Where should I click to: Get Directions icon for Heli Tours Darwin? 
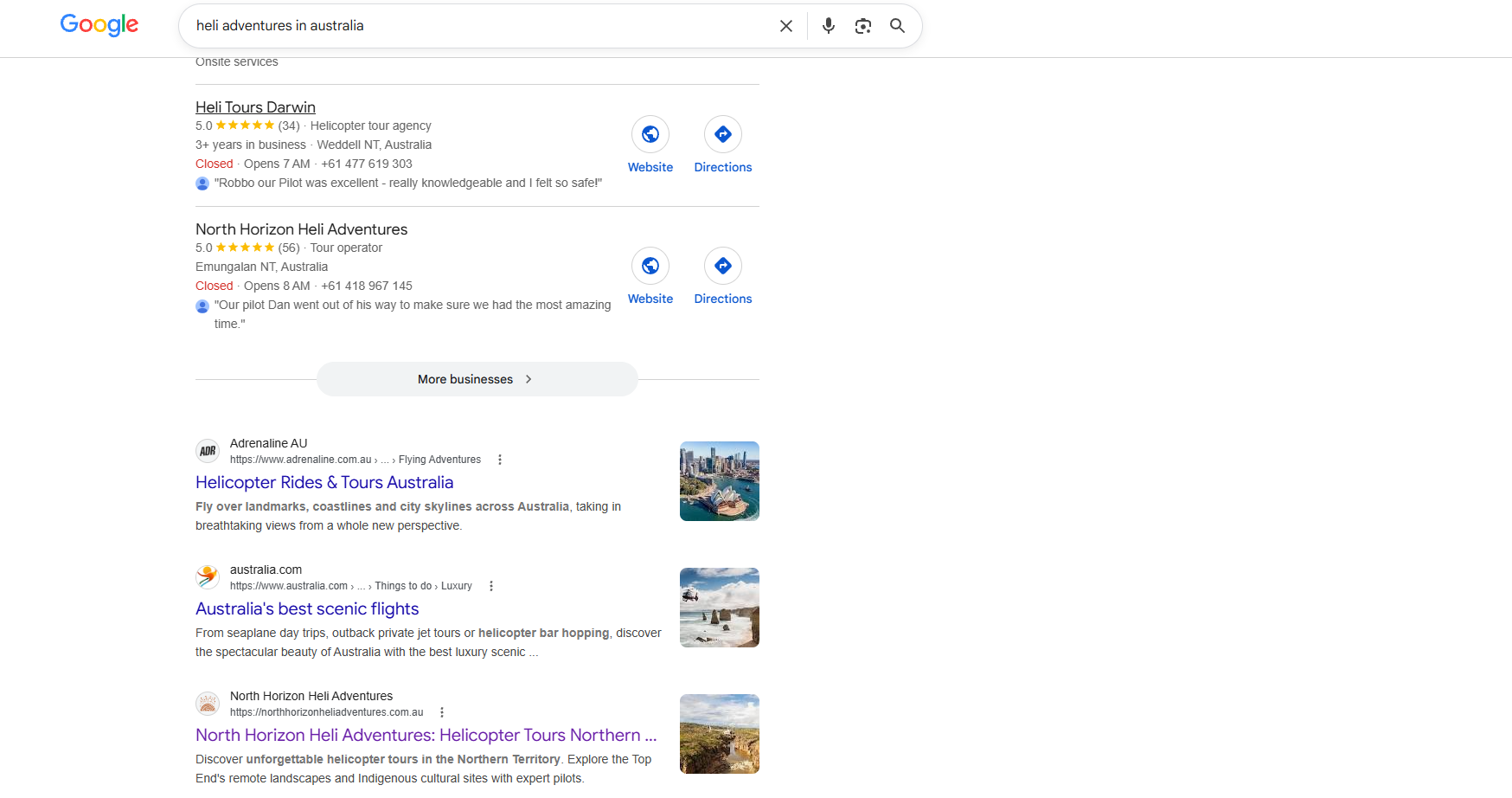click(x=723, y=134)
